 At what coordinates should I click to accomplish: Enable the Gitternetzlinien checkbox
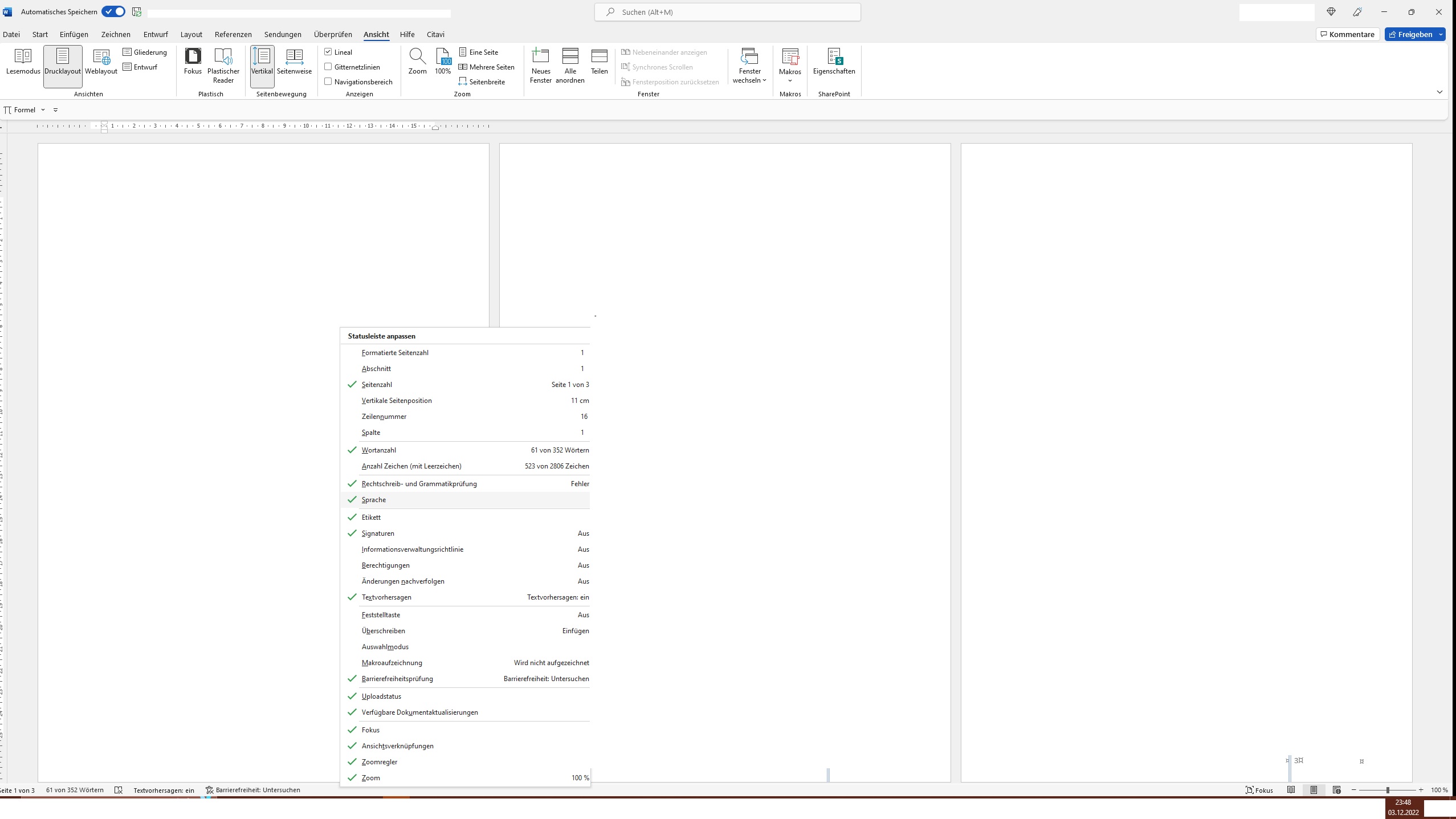pyautogui.click(x=328, y=67)
